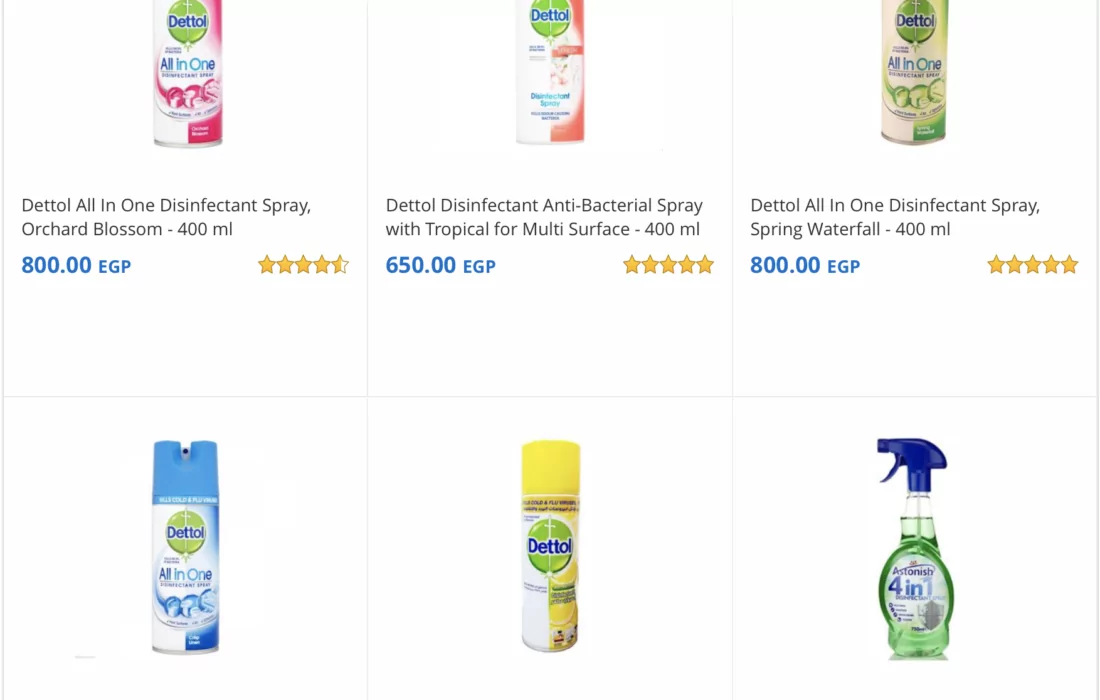
Task: Click the first star on Tropical spray rating
Action: tap(632, 265)
